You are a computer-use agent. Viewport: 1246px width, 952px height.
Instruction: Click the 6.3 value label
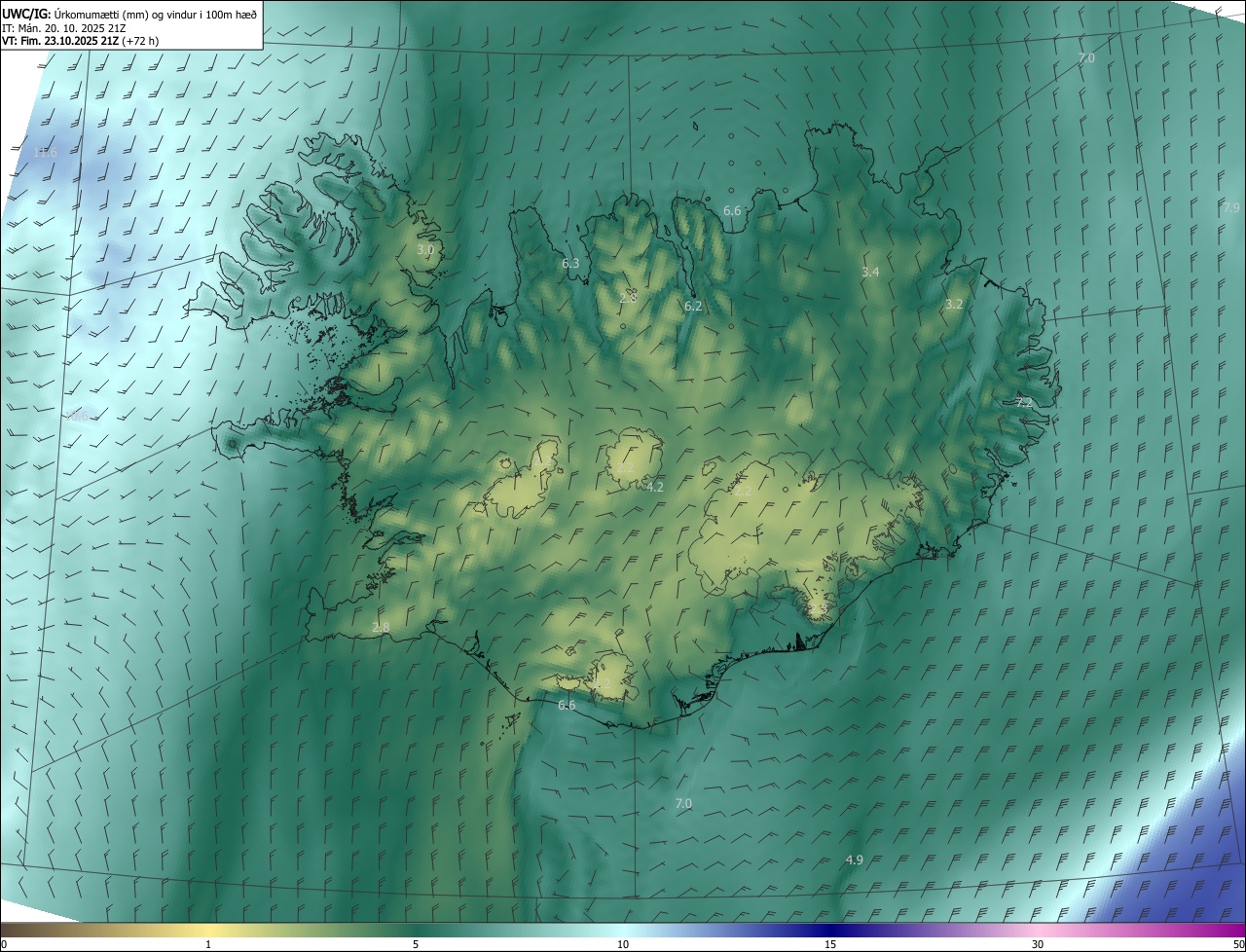[570, 263]
